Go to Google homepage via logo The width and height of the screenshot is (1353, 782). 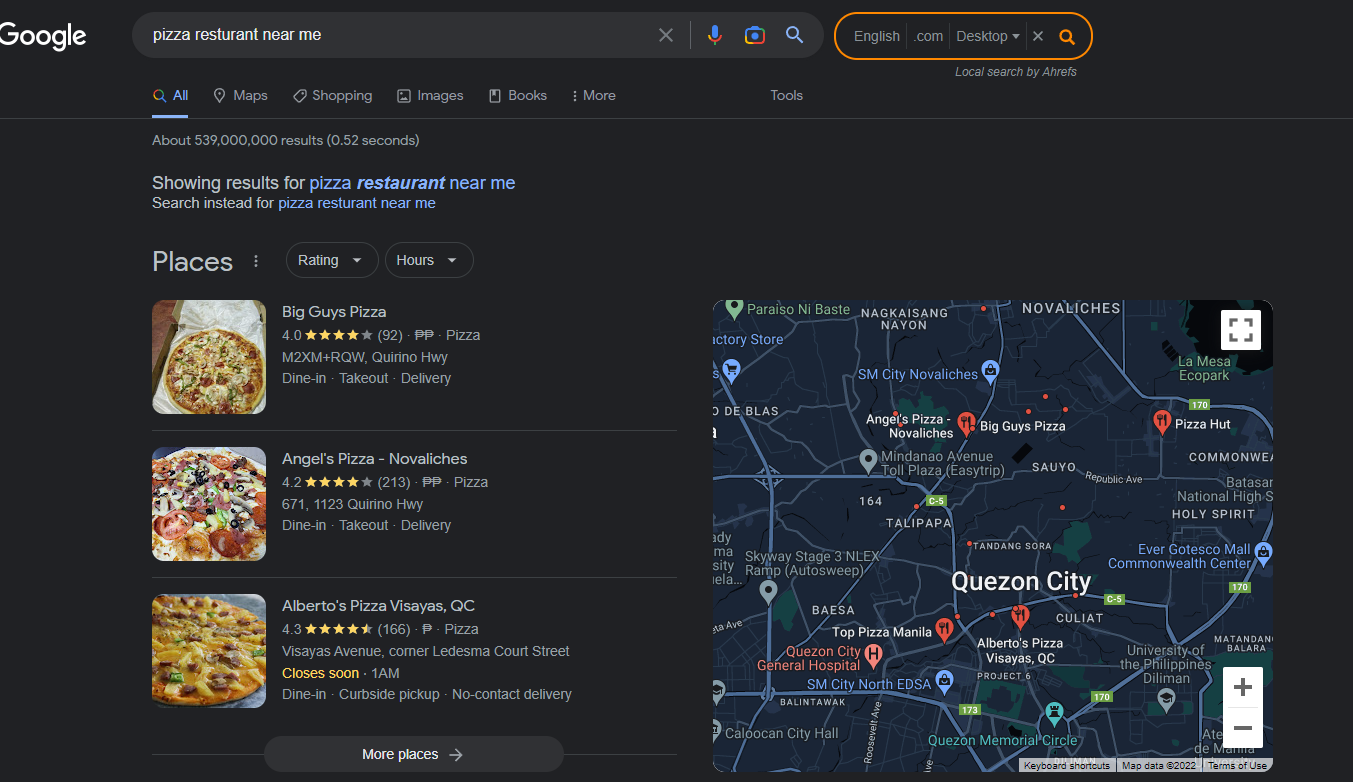43,36
